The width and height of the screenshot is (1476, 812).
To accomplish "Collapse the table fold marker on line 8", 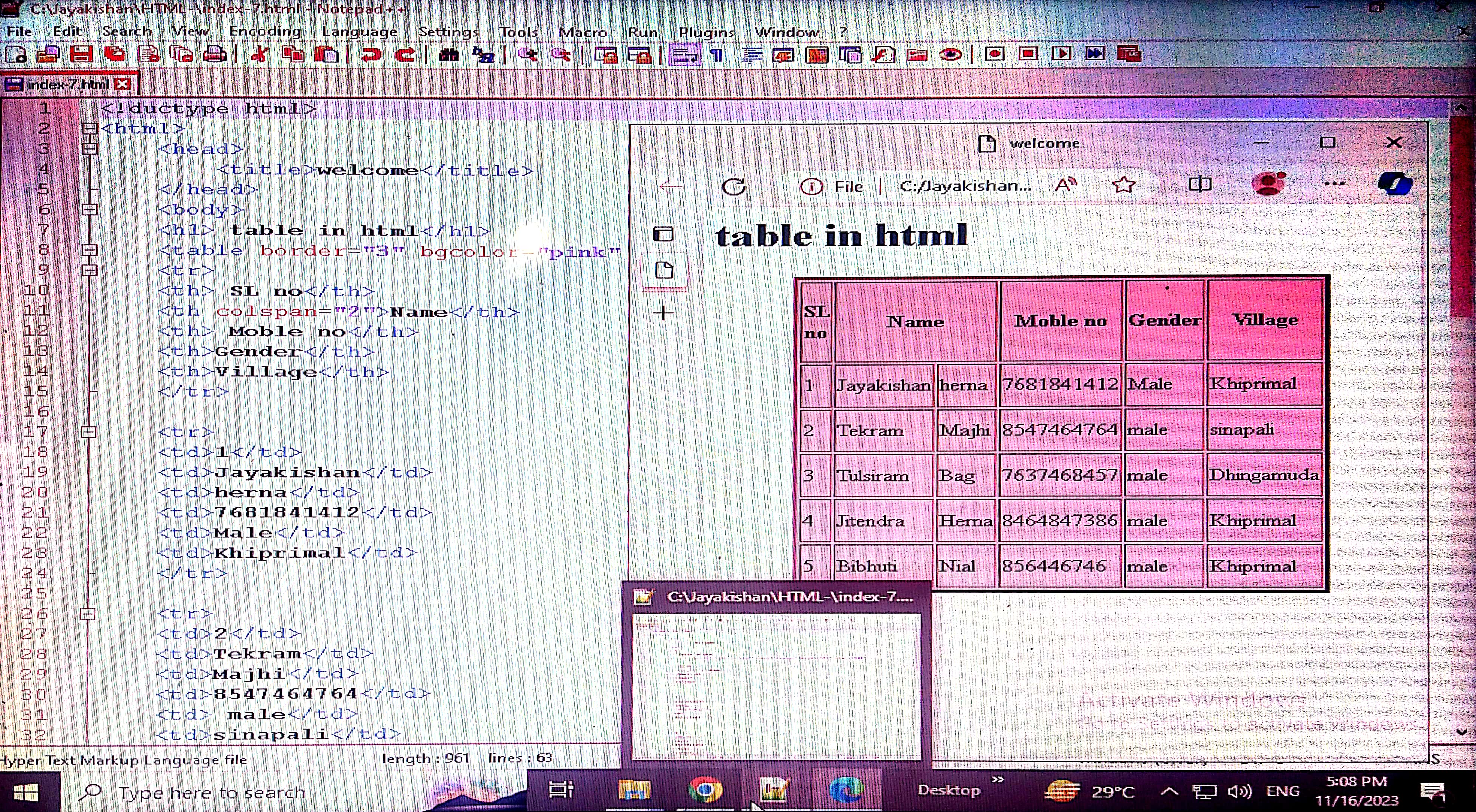I will tap(90, 250).
